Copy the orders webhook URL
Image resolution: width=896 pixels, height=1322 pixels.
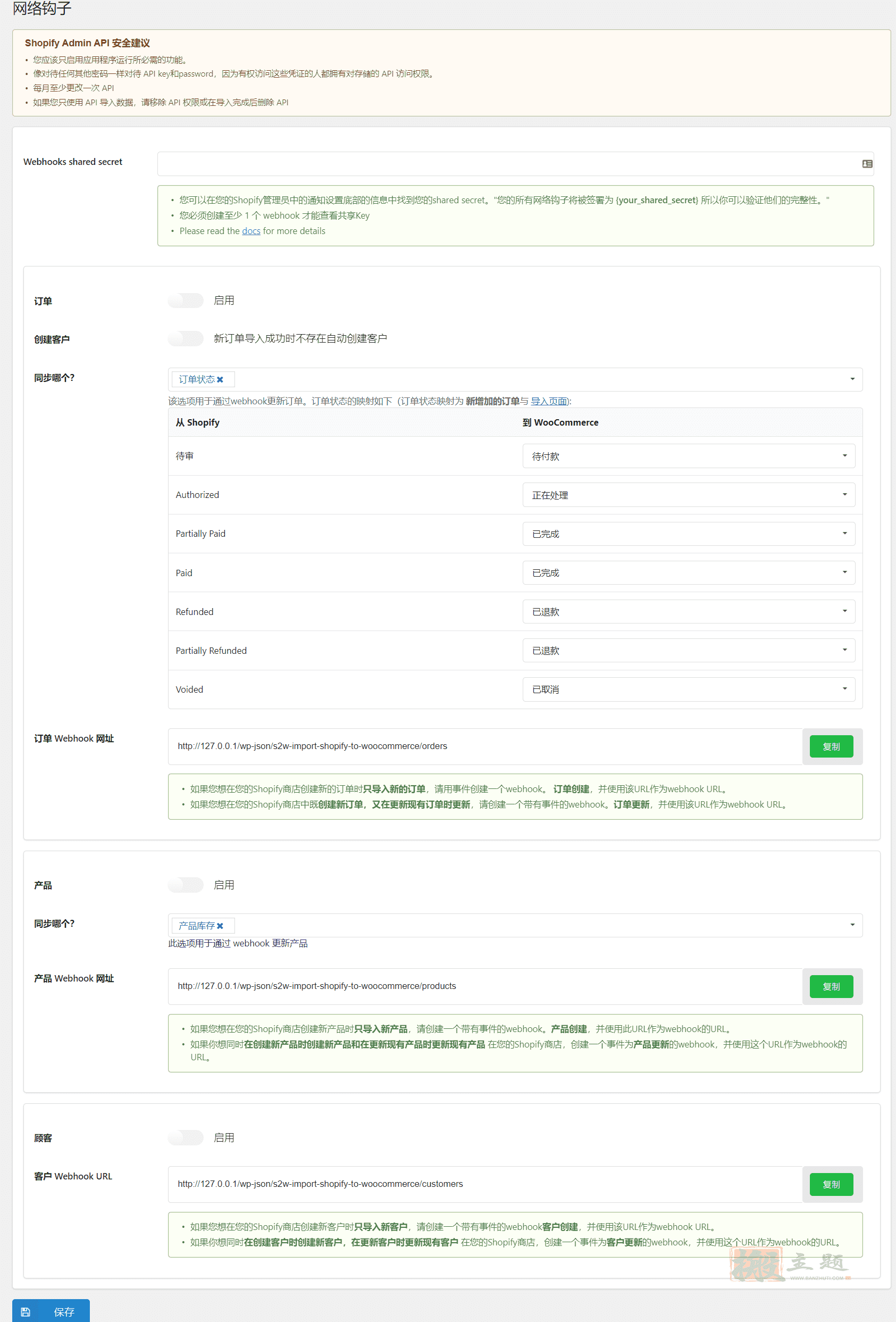click(831, 746)
